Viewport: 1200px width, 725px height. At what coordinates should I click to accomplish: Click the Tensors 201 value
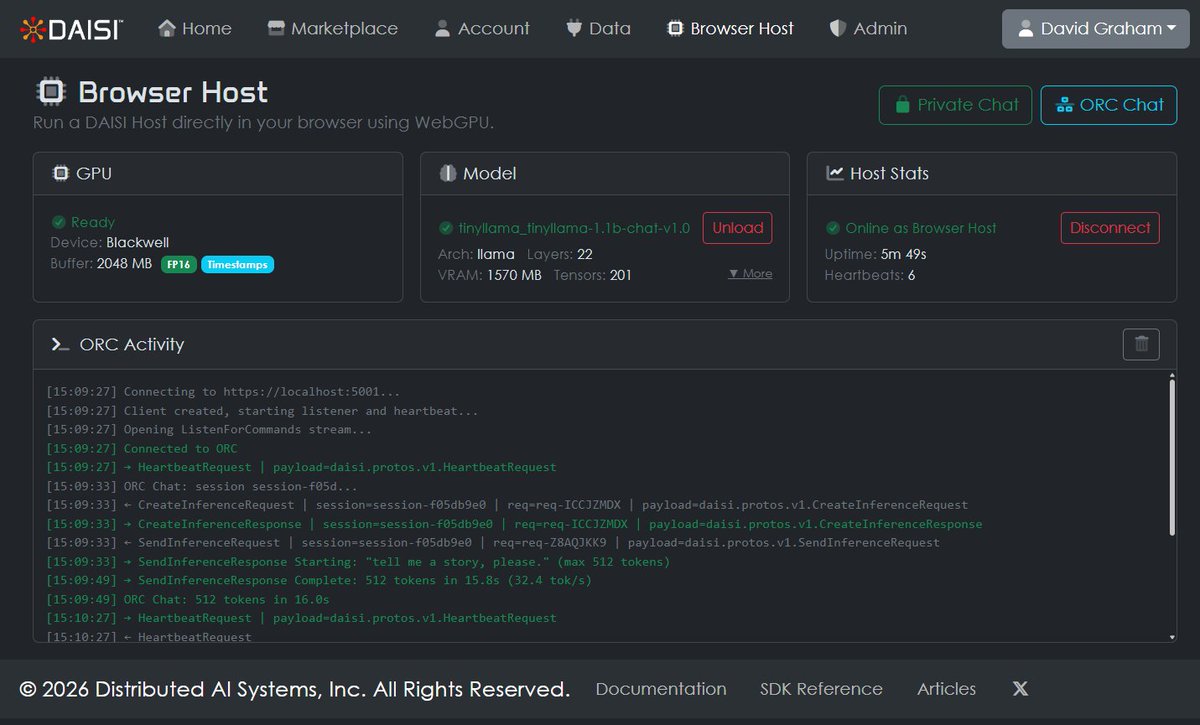tap(620, 274)
